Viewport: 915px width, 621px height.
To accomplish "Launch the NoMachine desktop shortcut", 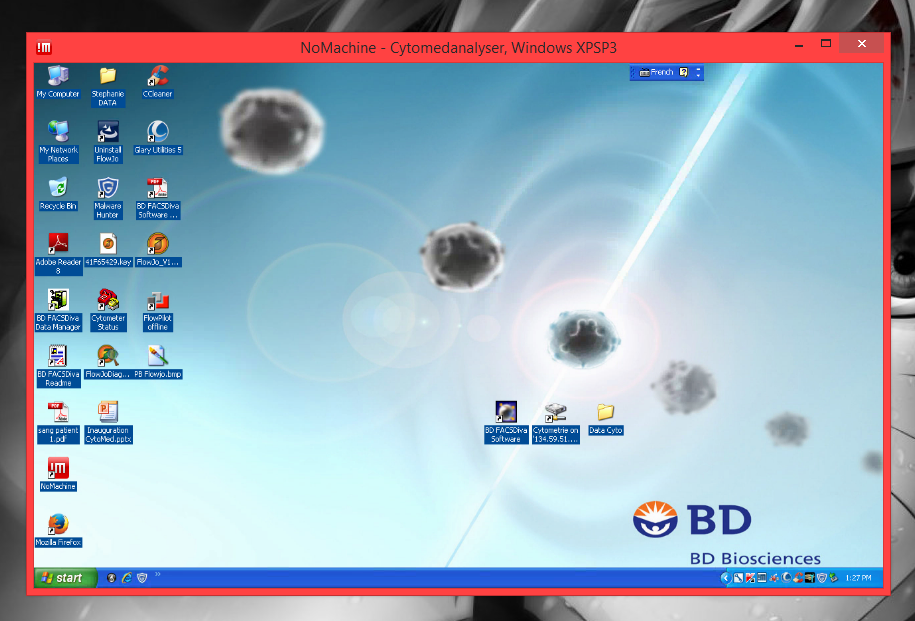I will (x=58, y=474).
